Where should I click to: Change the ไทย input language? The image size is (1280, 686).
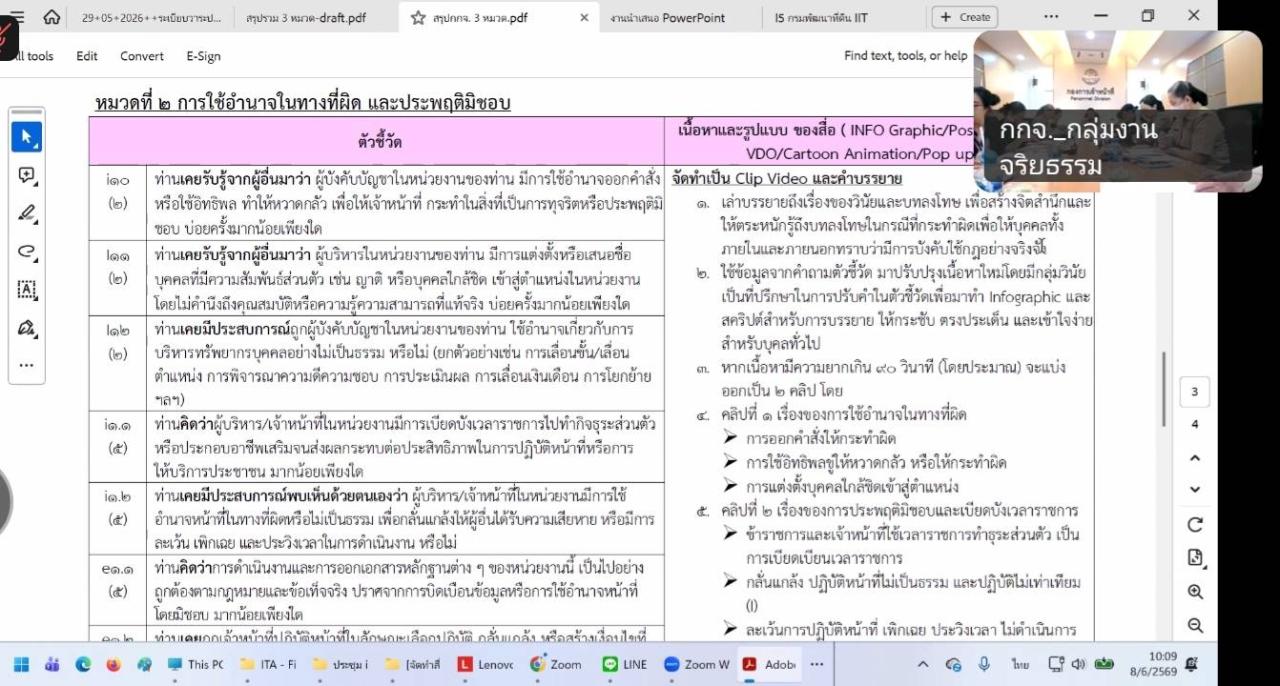(1020, 664)
